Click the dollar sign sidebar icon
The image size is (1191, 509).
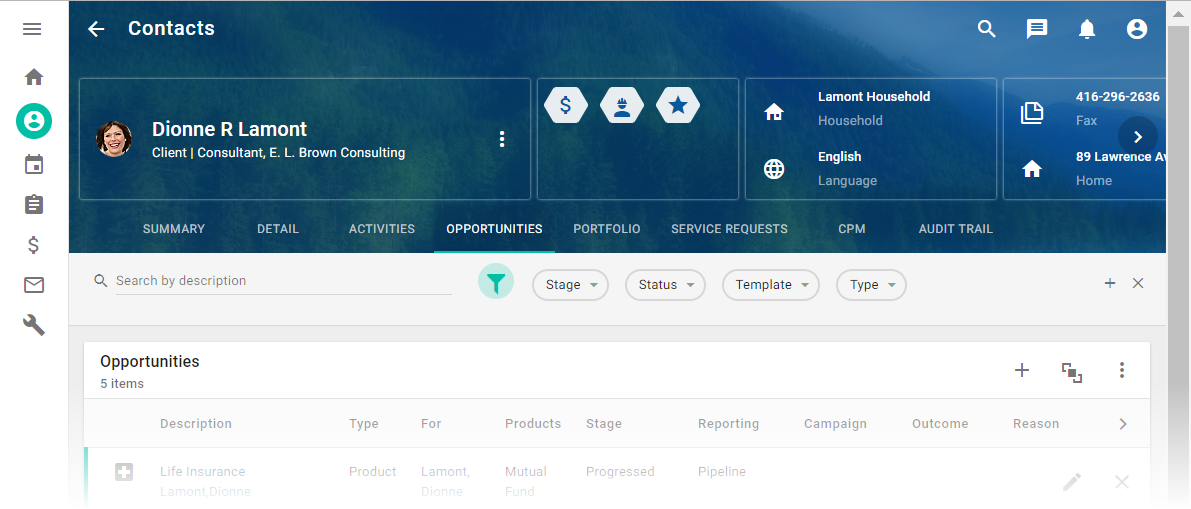(34, 245)
